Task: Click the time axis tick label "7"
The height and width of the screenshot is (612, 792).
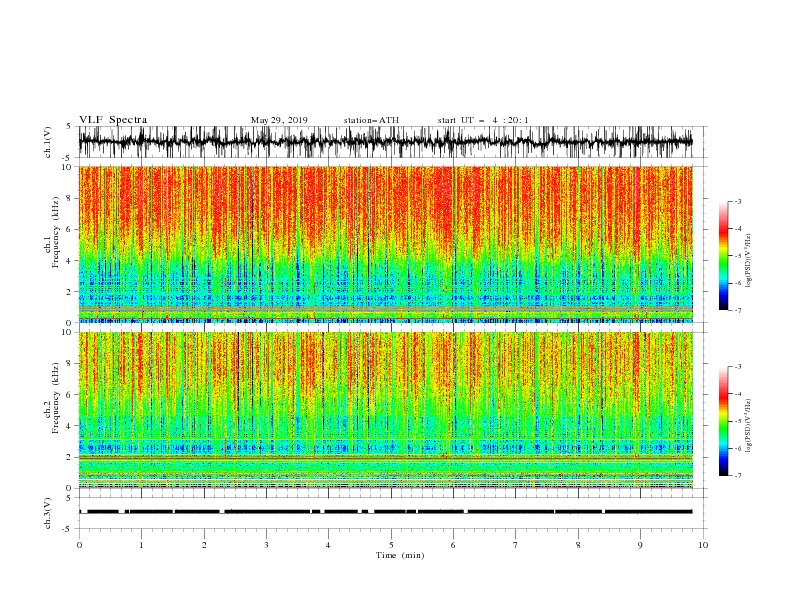Action: (516, 545)
